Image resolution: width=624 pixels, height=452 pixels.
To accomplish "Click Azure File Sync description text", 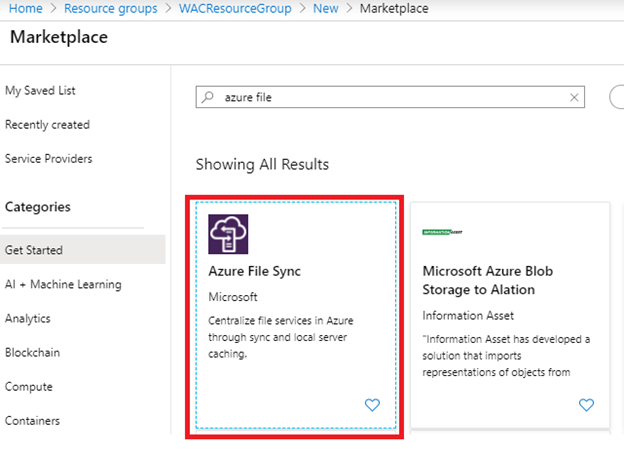I will tap(281, 337).
